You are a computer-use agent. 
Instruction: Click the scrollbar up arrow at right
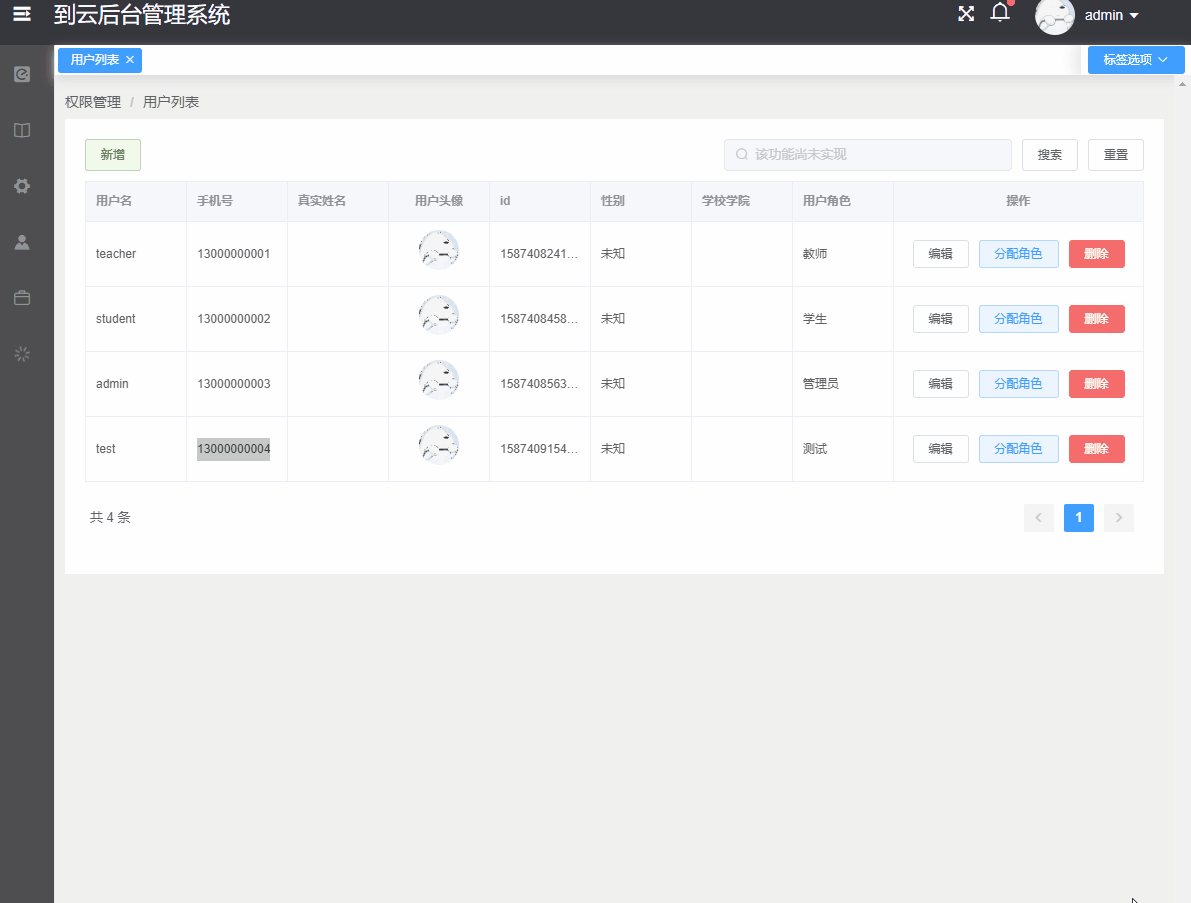1182,84
